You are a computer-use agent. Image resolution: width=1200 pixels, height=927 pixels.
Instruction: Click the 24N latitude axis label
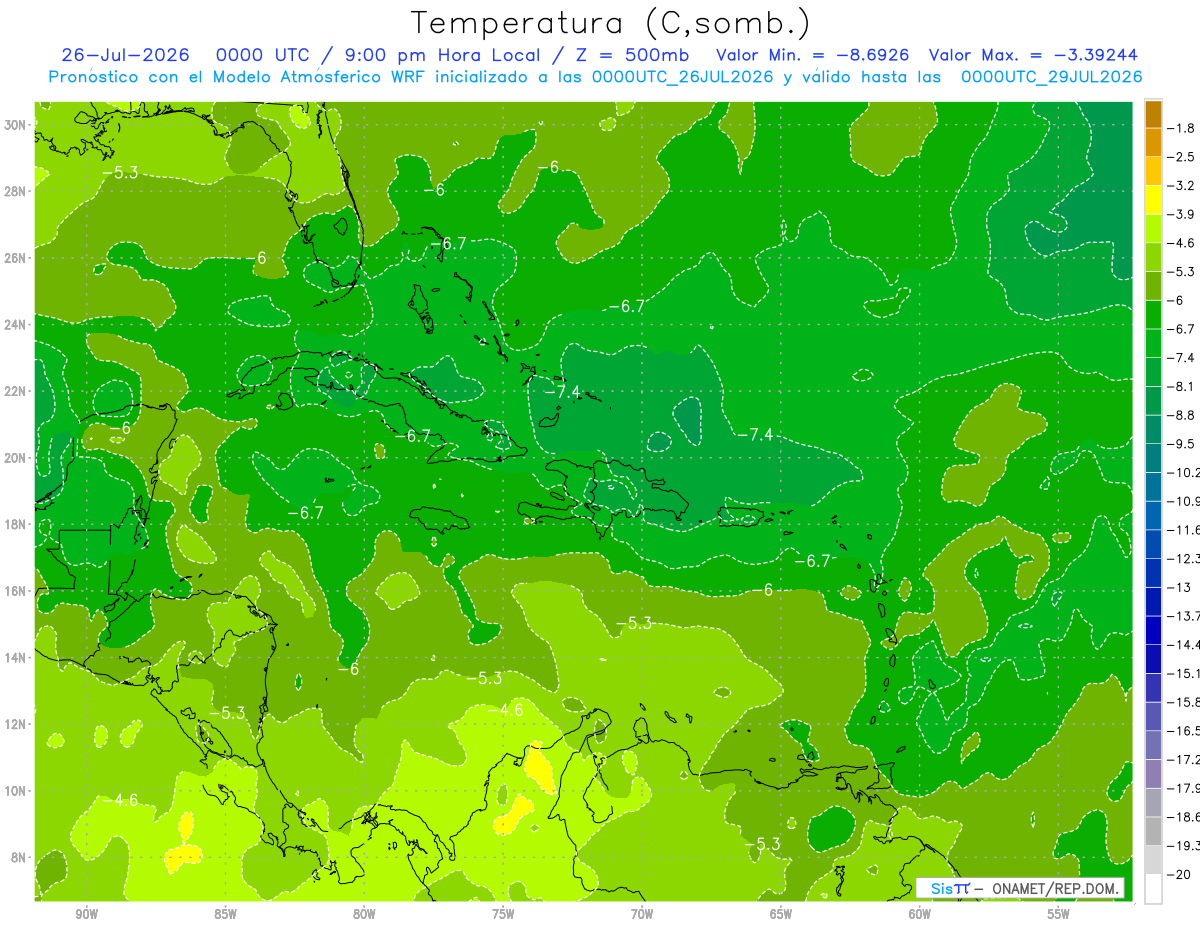click(x=17, y=324)
